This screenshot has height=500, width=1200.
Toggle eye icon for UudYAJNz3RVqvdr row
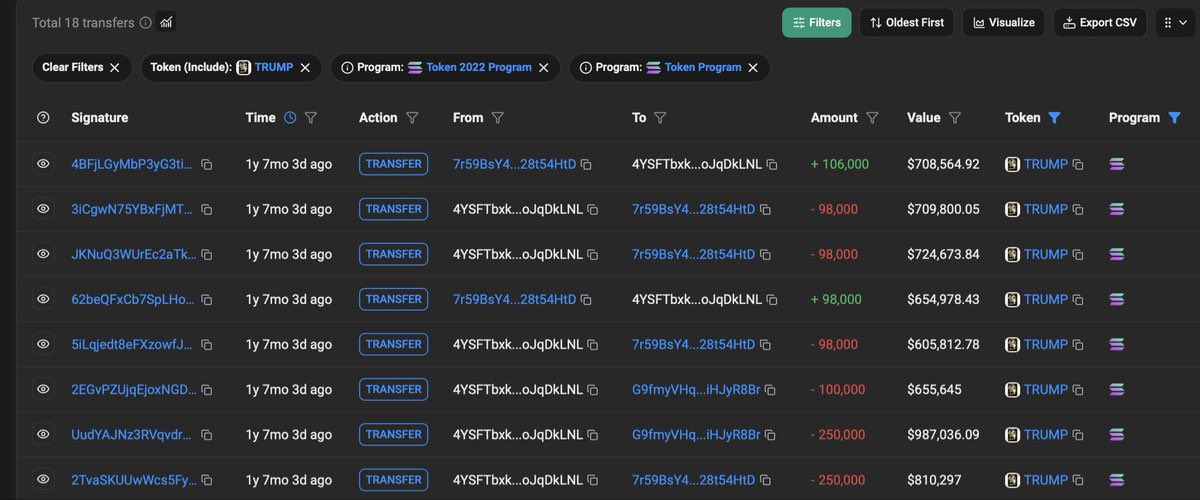click(x=43, y=433)
